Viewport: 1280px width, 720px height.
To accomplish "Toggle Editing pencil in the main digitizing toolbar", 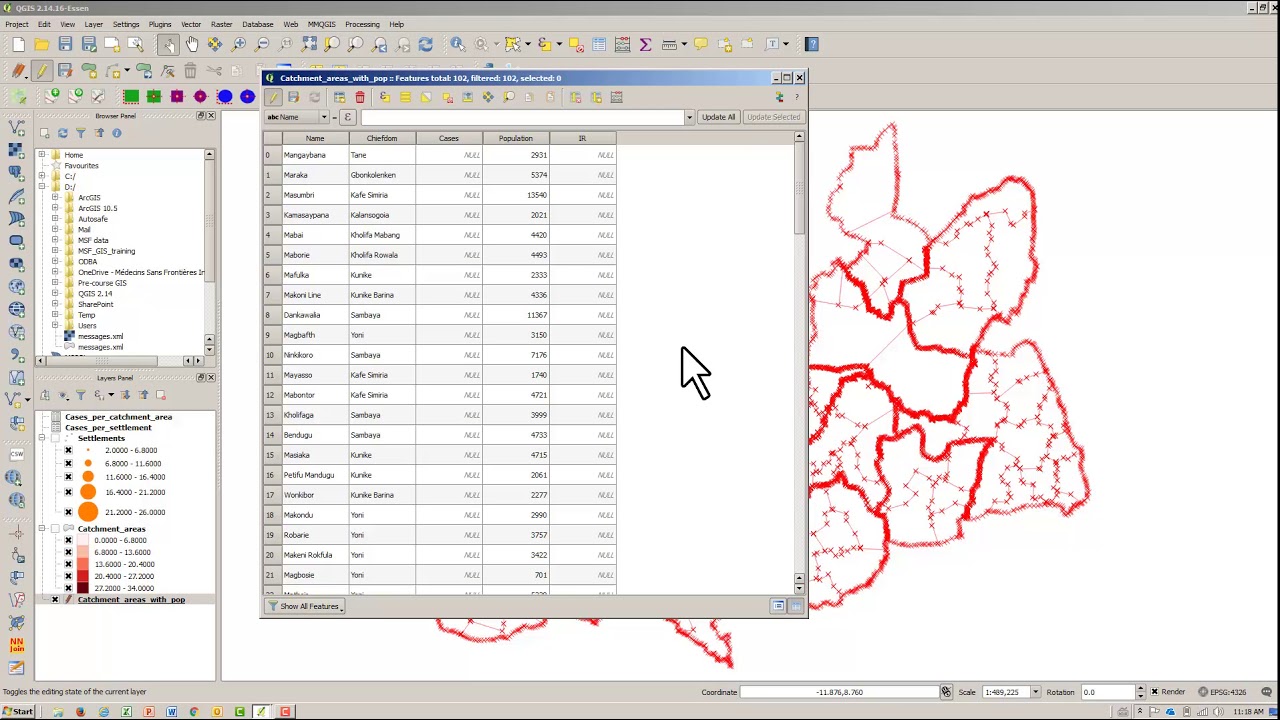I will (42, 71).
